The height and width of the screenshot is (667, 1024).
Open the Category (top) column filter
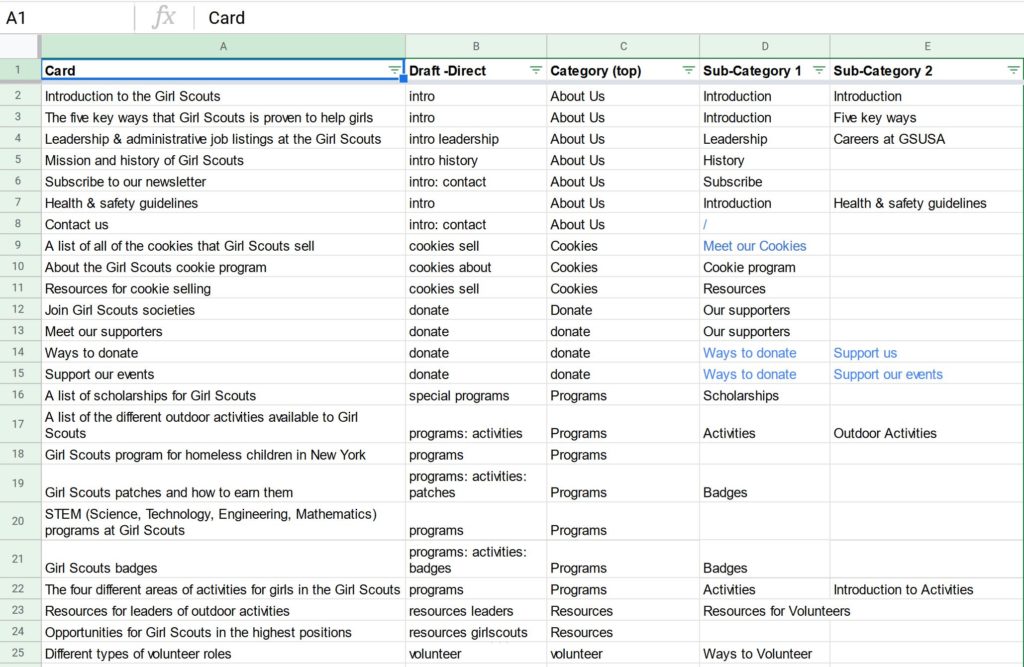coord(688,70)
